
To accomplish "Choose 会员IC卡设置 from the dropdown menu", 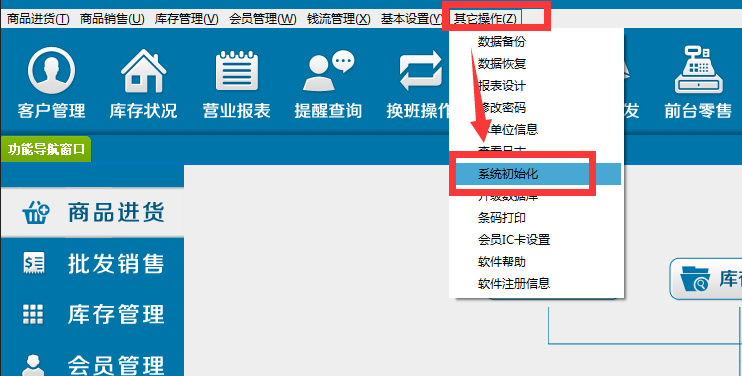I will click(x=514, y=240).
